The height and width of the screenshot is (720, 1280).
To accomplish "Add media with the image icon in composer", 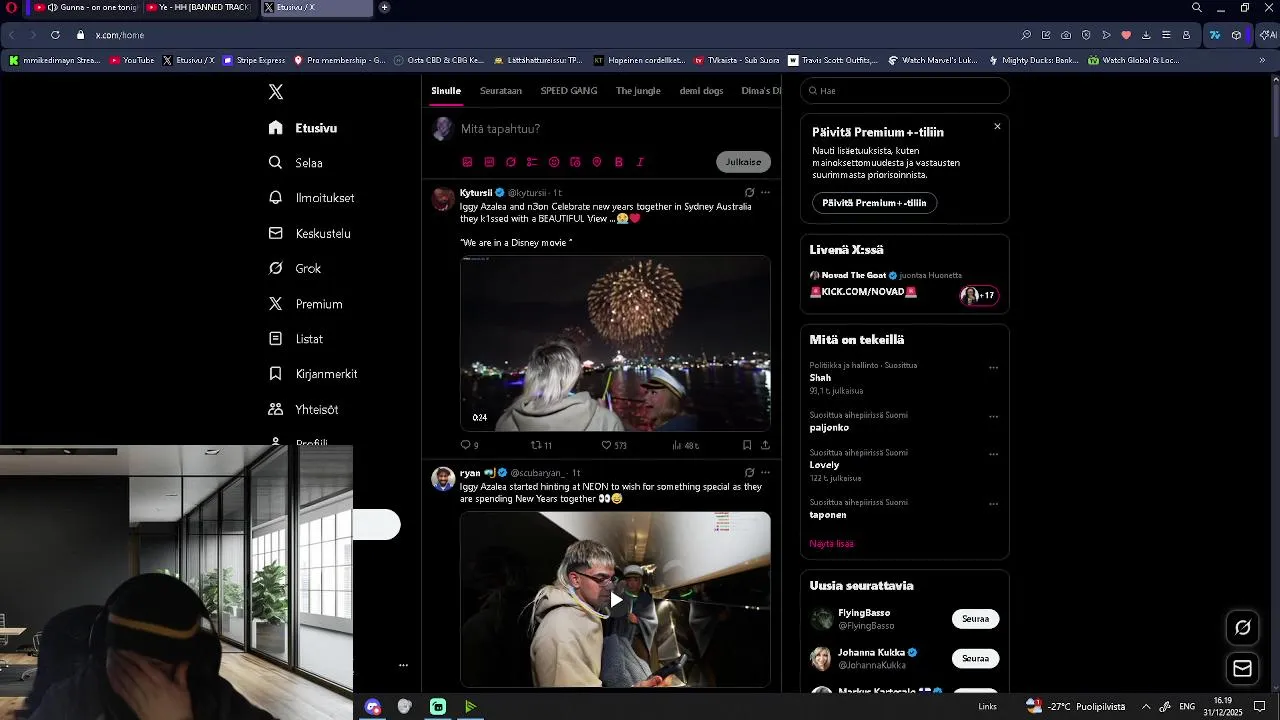I will point(467,162).
